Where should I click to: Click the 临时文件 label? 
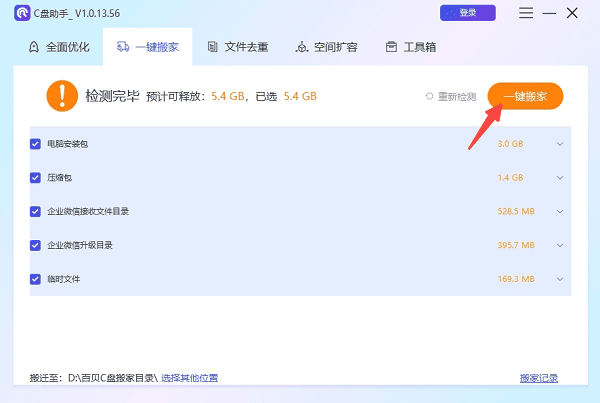pyautogui.click(x=64, y=279)
